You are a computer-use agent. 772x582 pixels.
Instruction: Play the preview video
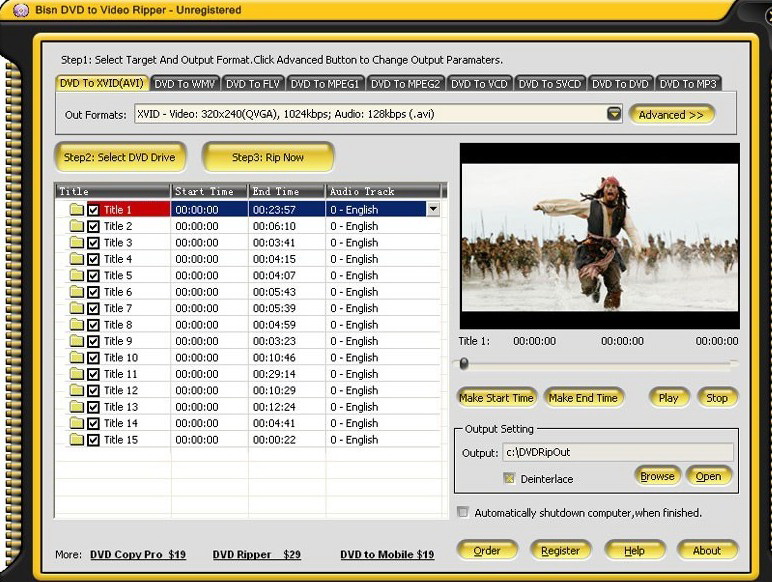click(x=668, y=398)
